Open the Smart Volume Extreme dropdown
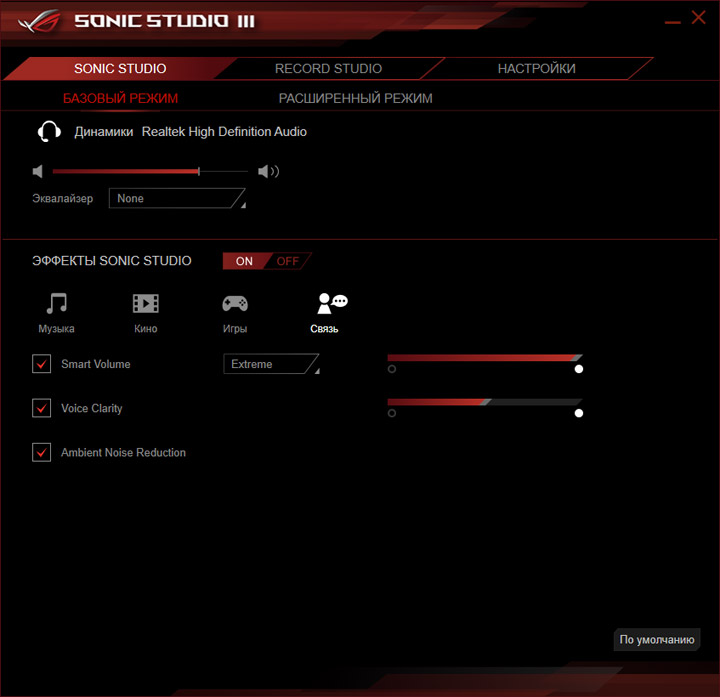 [271, 364]
